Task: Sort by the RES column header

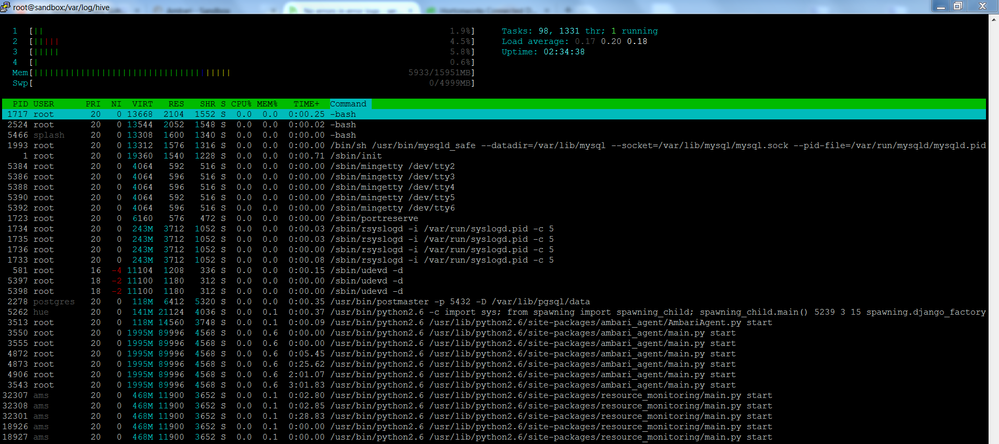Action: point(176,104)
